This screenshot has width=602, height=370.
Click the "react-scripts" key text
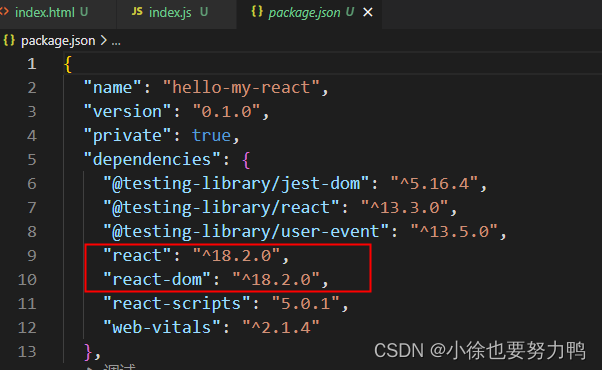(x=177, y=304)
